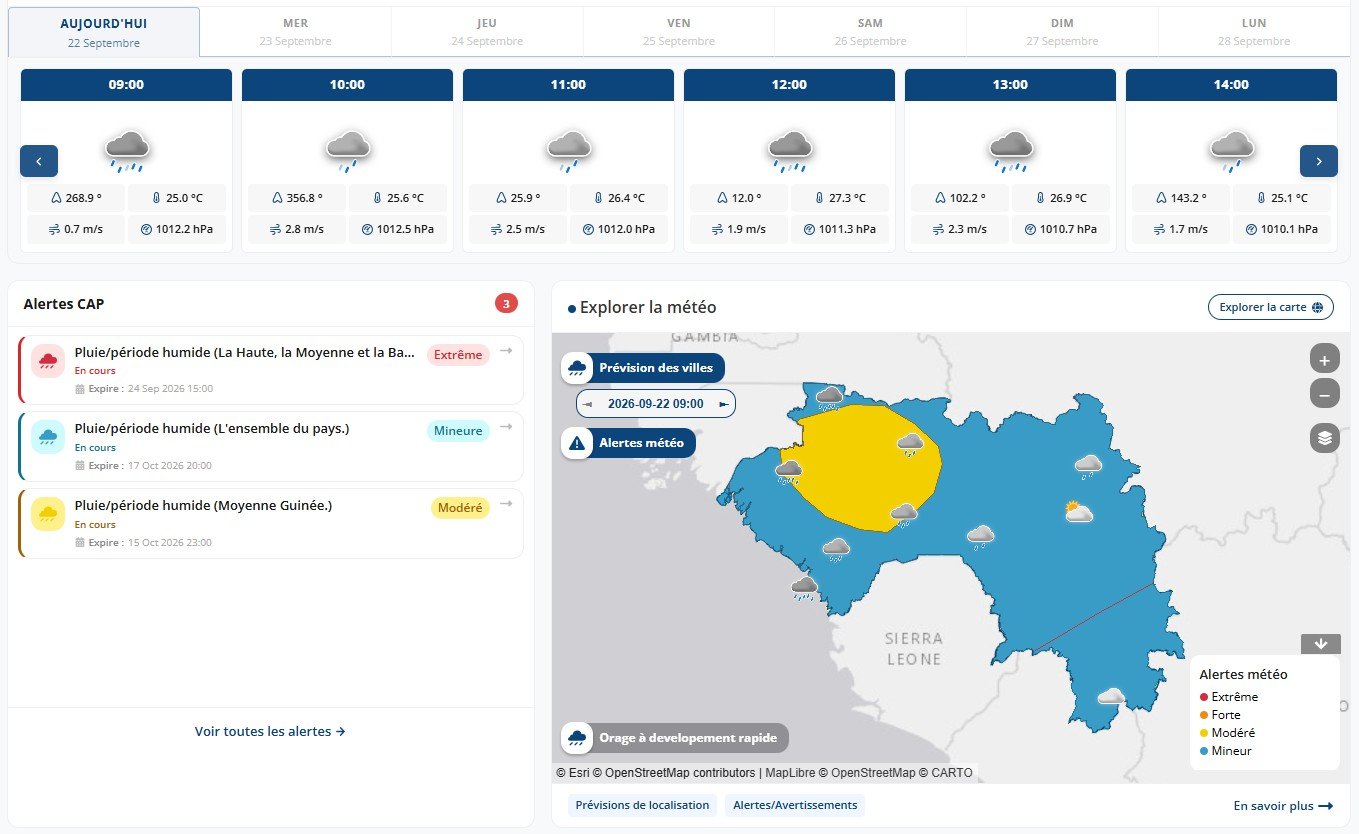Click the 2026-09-22 09:00 time label

pos(656,404)
